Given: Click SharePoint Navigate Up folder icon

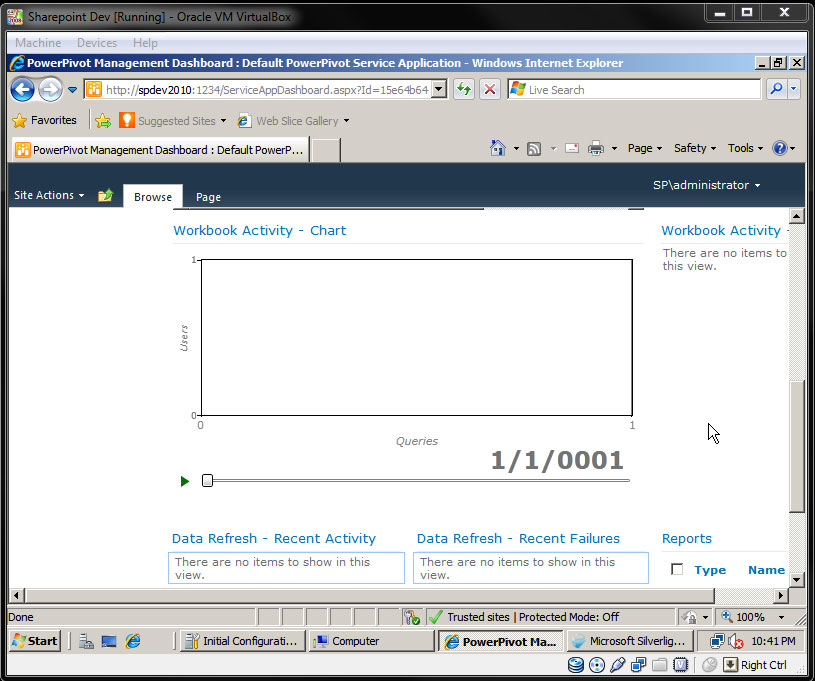Looking at the screenshot, I should [x=106, y=195].
